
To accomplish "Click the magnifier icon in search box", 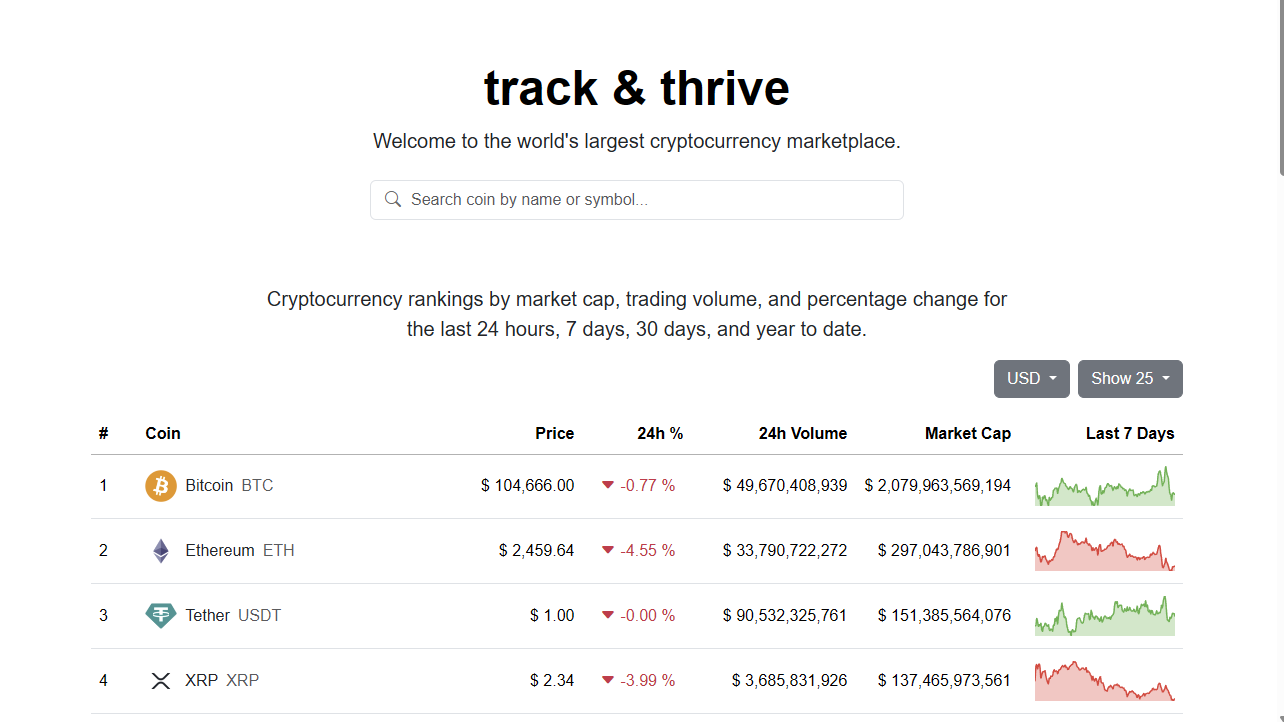I will [x=393, y=199].
